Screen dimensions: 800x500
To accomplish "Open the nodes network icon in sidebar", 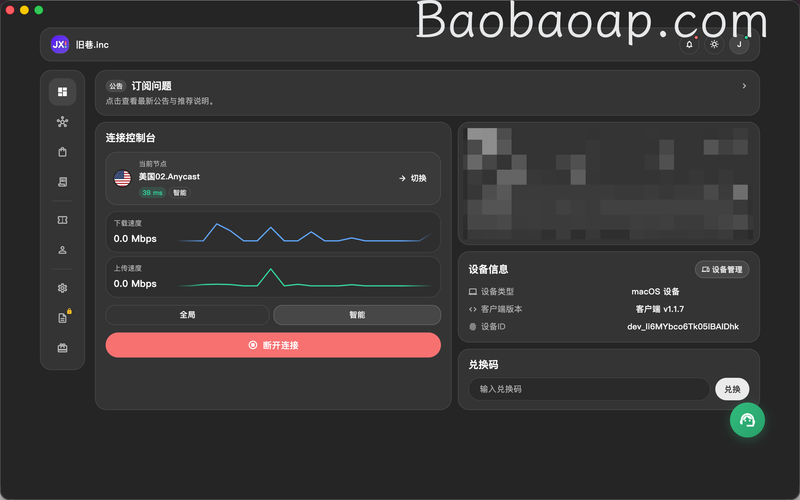I will (62, 122).
